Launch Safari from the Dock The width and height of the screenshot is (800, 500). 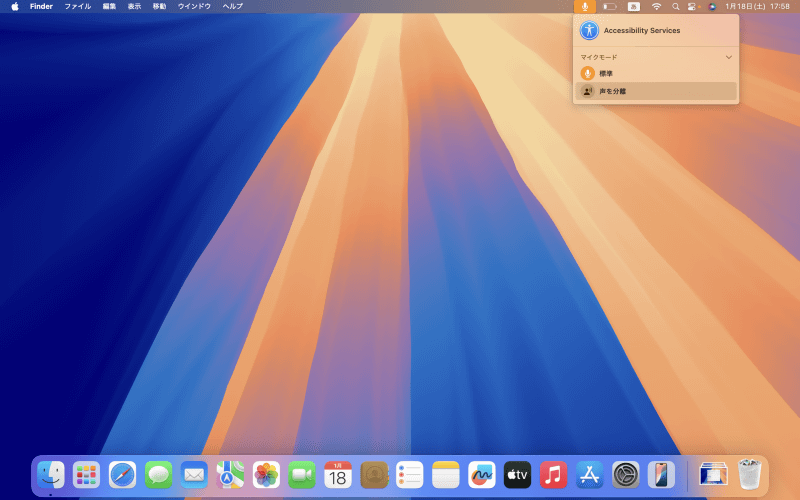[x=122, y=475]
